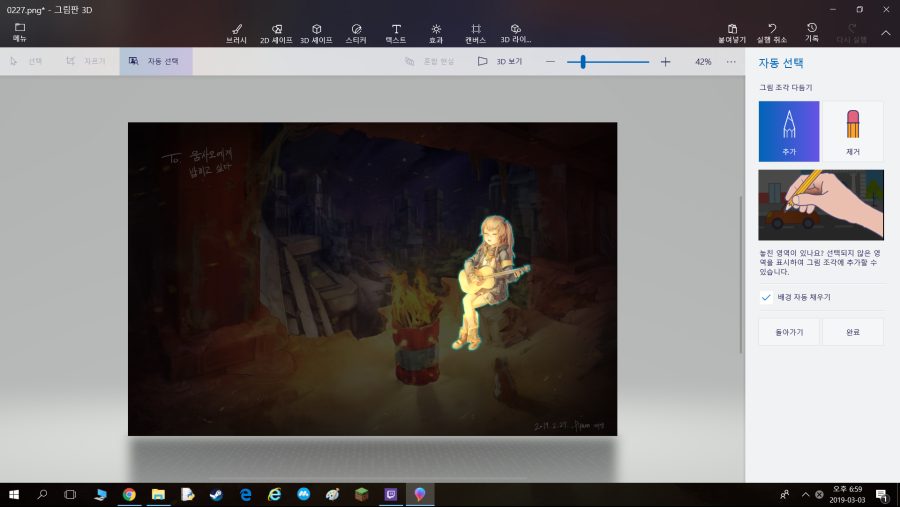The width and height of the screenshot is (900, 507).
Task: Show hidden system tray icons
Action: pyautogui.click(x=805, y=494)
